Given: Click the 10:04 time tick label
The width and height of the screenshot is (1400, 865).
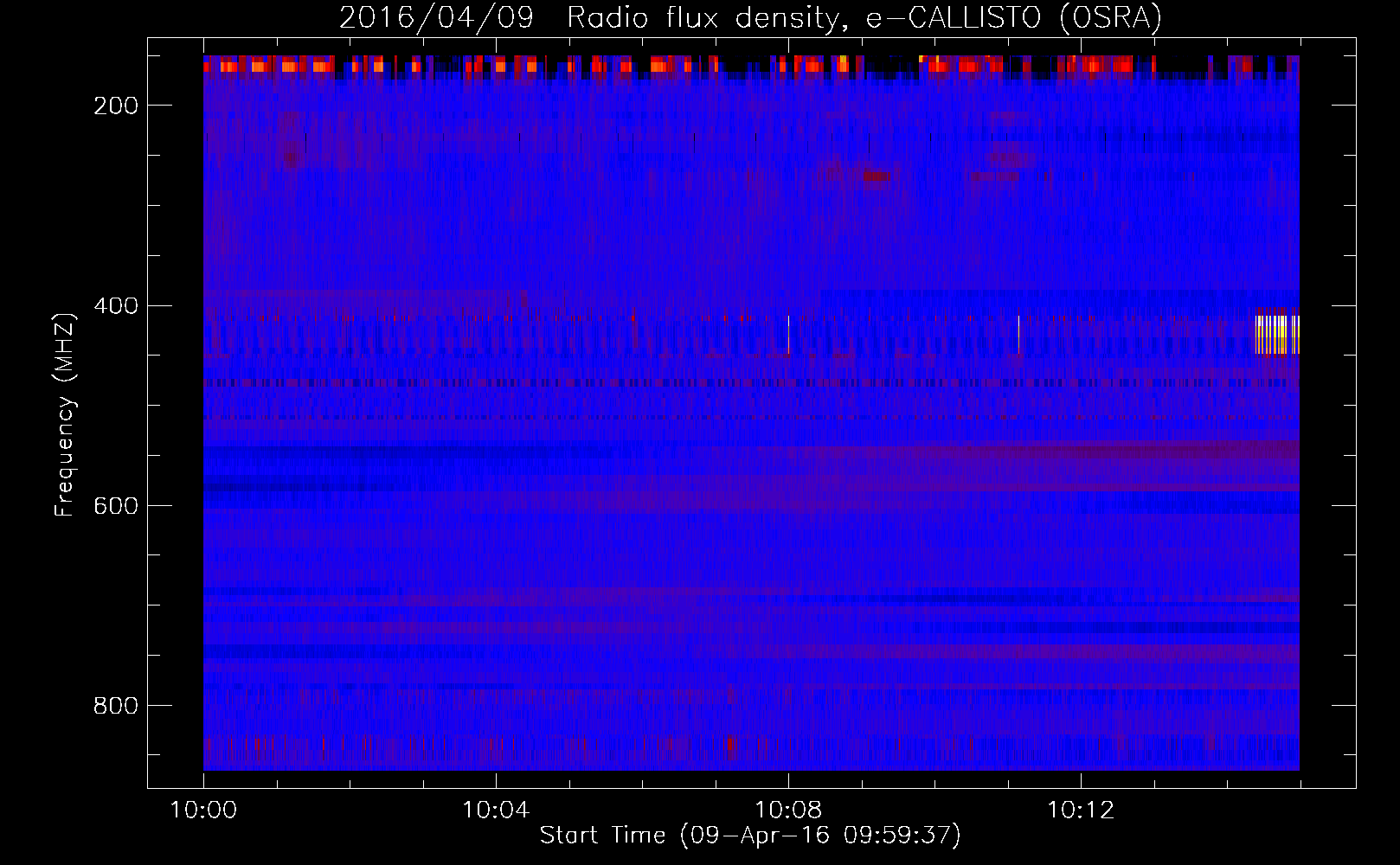Looking at the screenshot, I should point(496,811).
